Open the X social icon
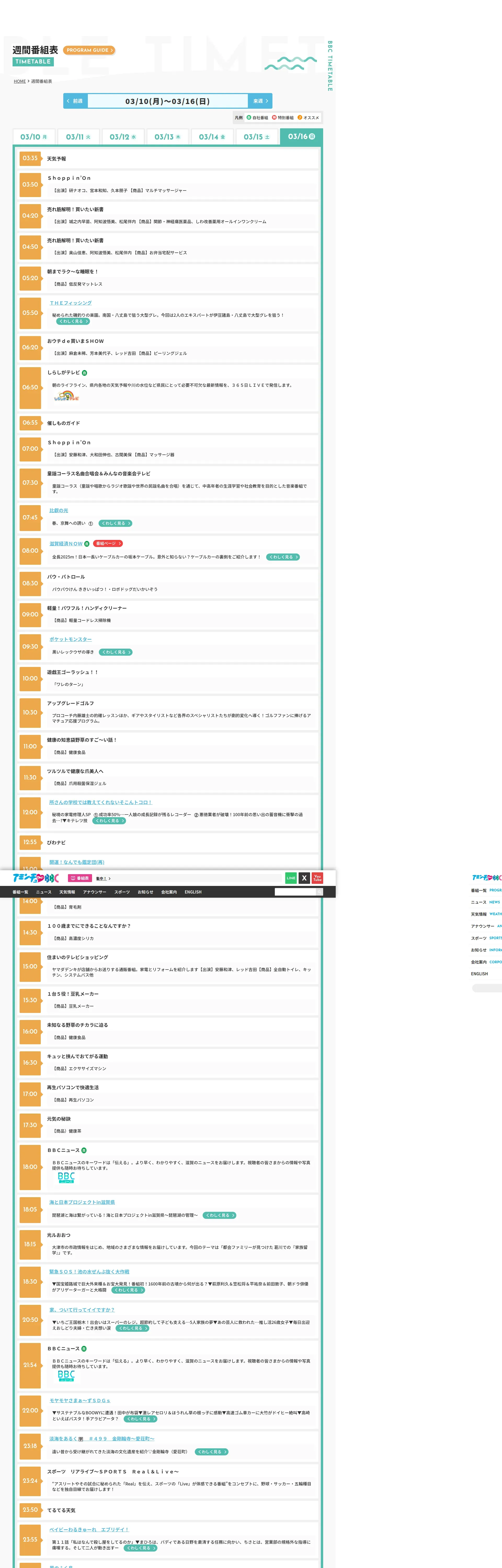Image resolution: width=502 pixels, height=1568 pixels. pos(304,878)
